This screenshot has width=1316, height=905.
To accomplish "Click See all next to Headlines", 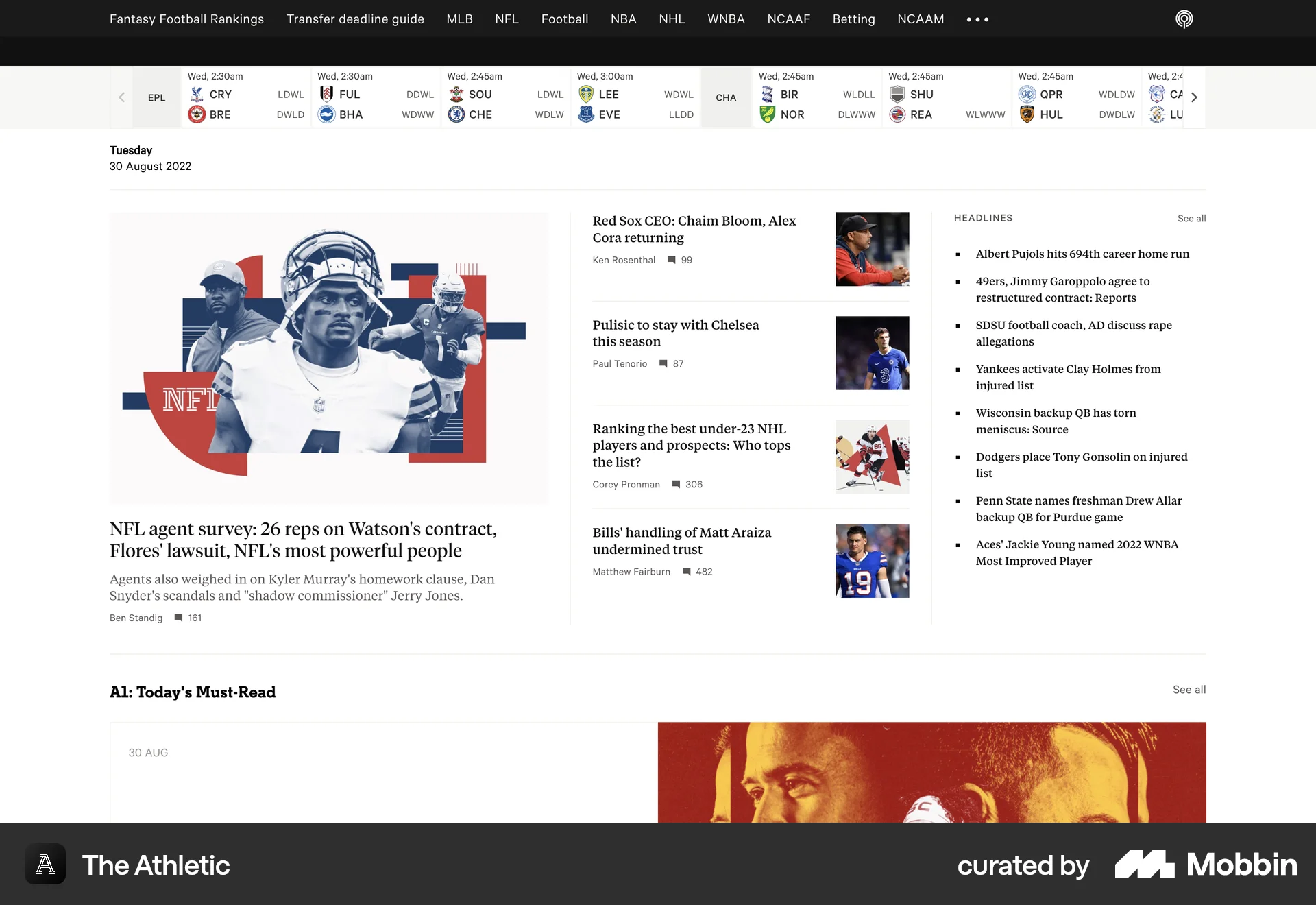I will point(1191,218).
